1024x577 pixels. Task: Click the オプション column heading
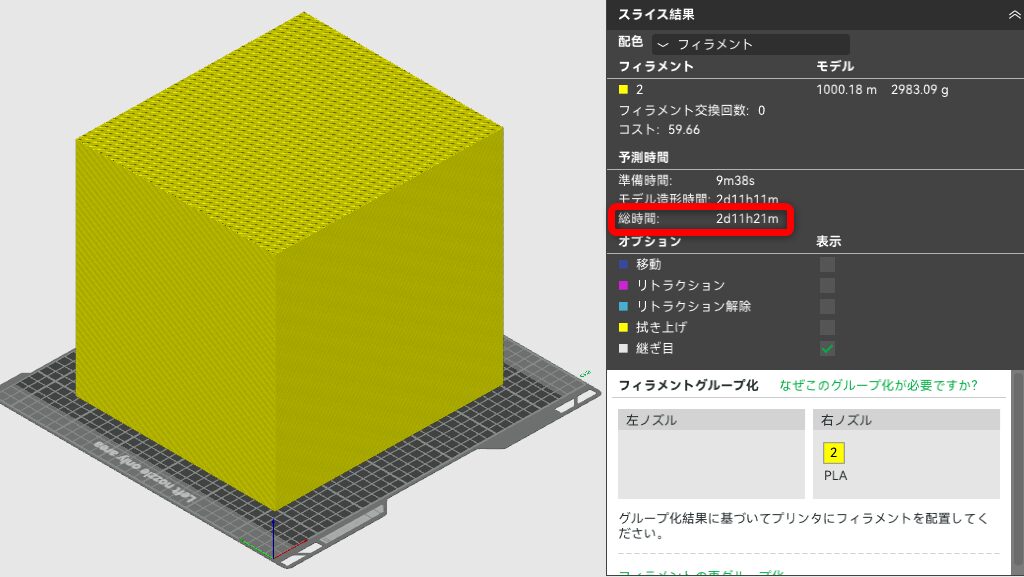(650, 241)
